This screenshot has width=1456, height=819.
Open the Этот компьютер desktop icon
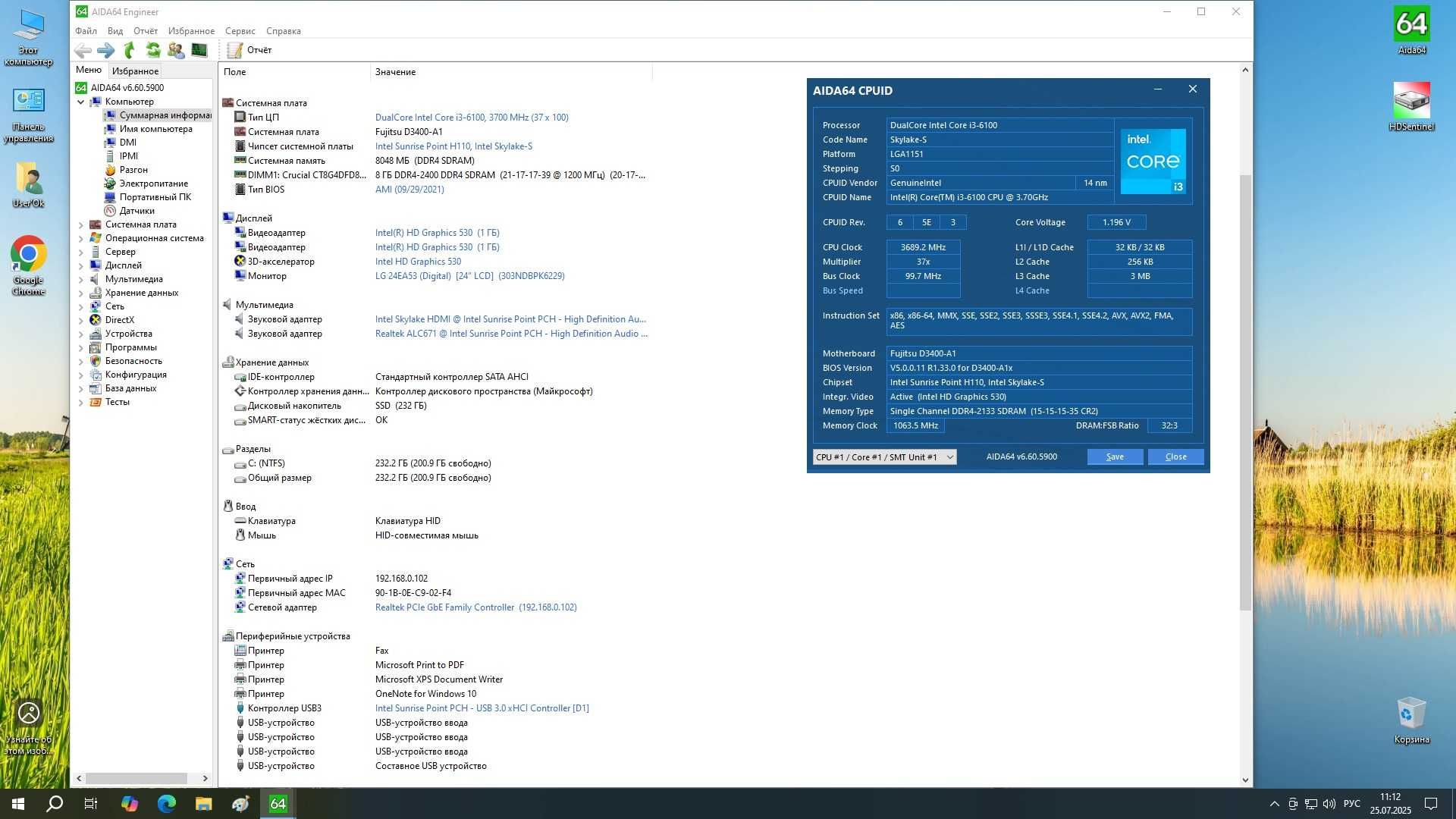coord(29,37)
